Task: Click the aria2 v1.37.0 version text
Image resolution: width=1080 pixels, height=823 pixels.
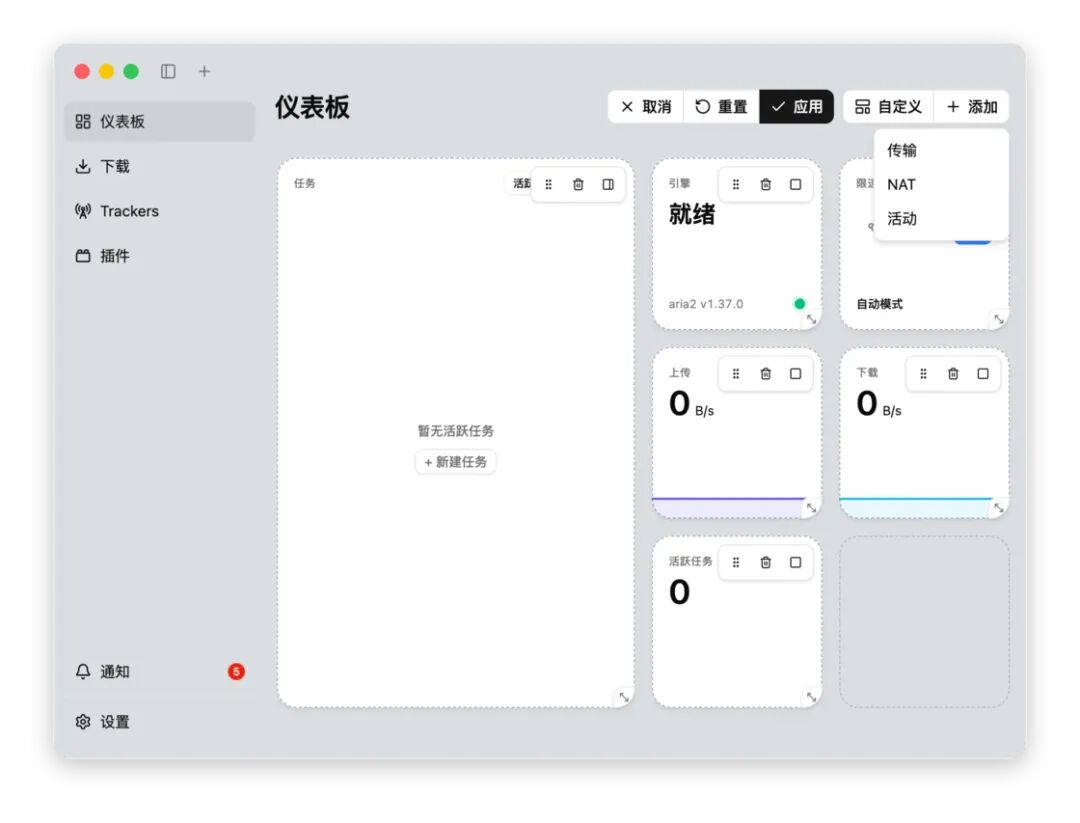Action: [x=705, y=304]
